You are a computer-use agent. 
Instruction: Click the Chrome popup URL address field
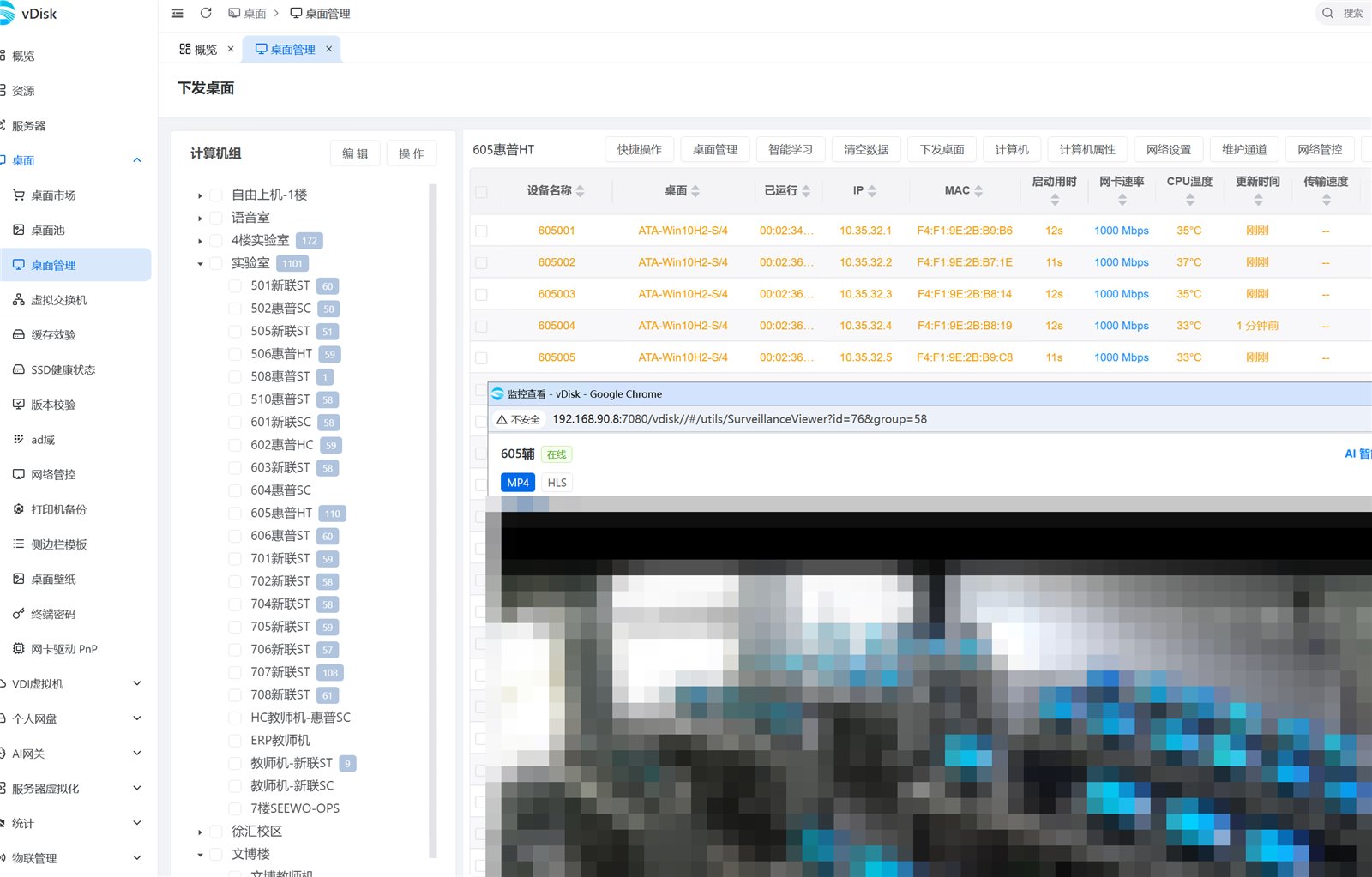[739, 419]
